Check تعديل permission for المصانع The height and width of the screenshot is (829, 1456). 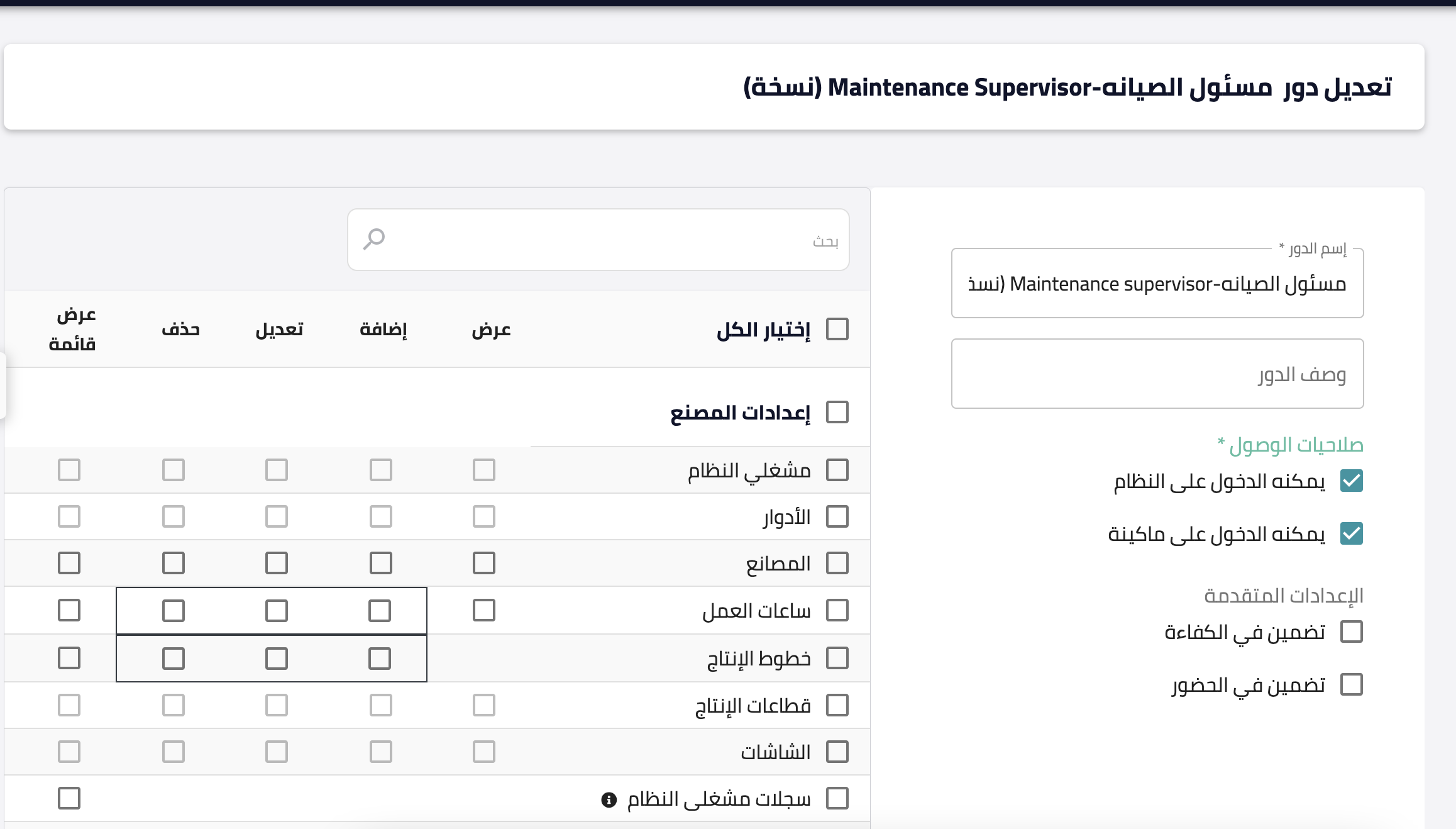click(277, 563)
